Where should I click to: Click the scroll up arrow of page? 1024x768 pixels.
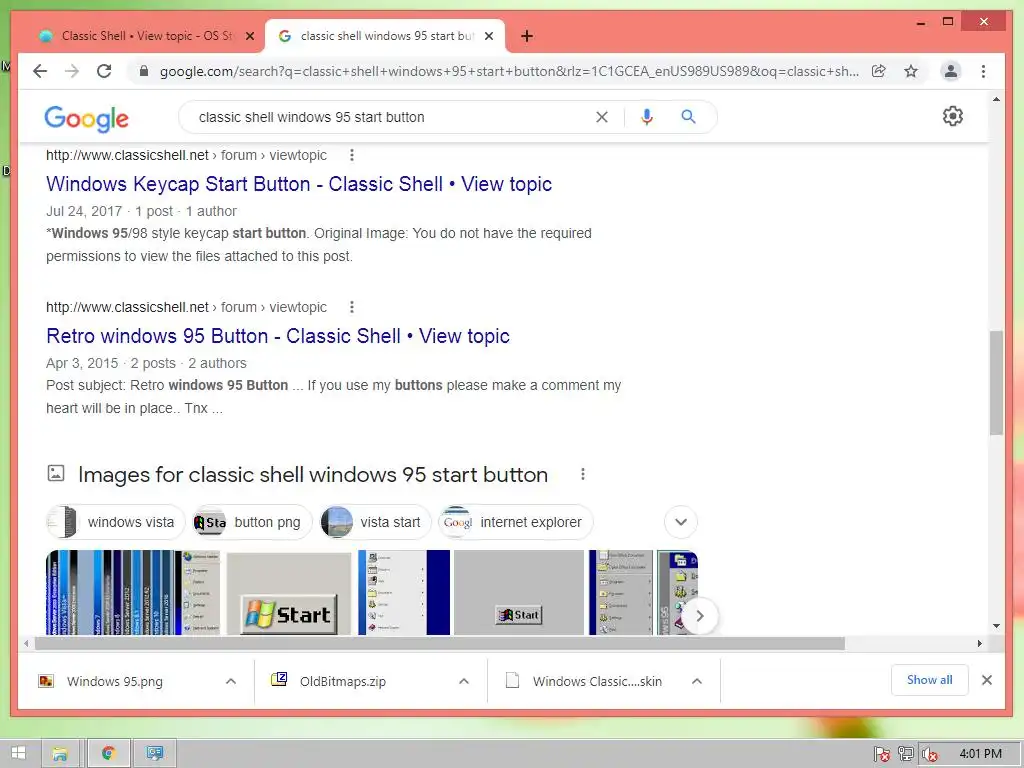[996, 99]
